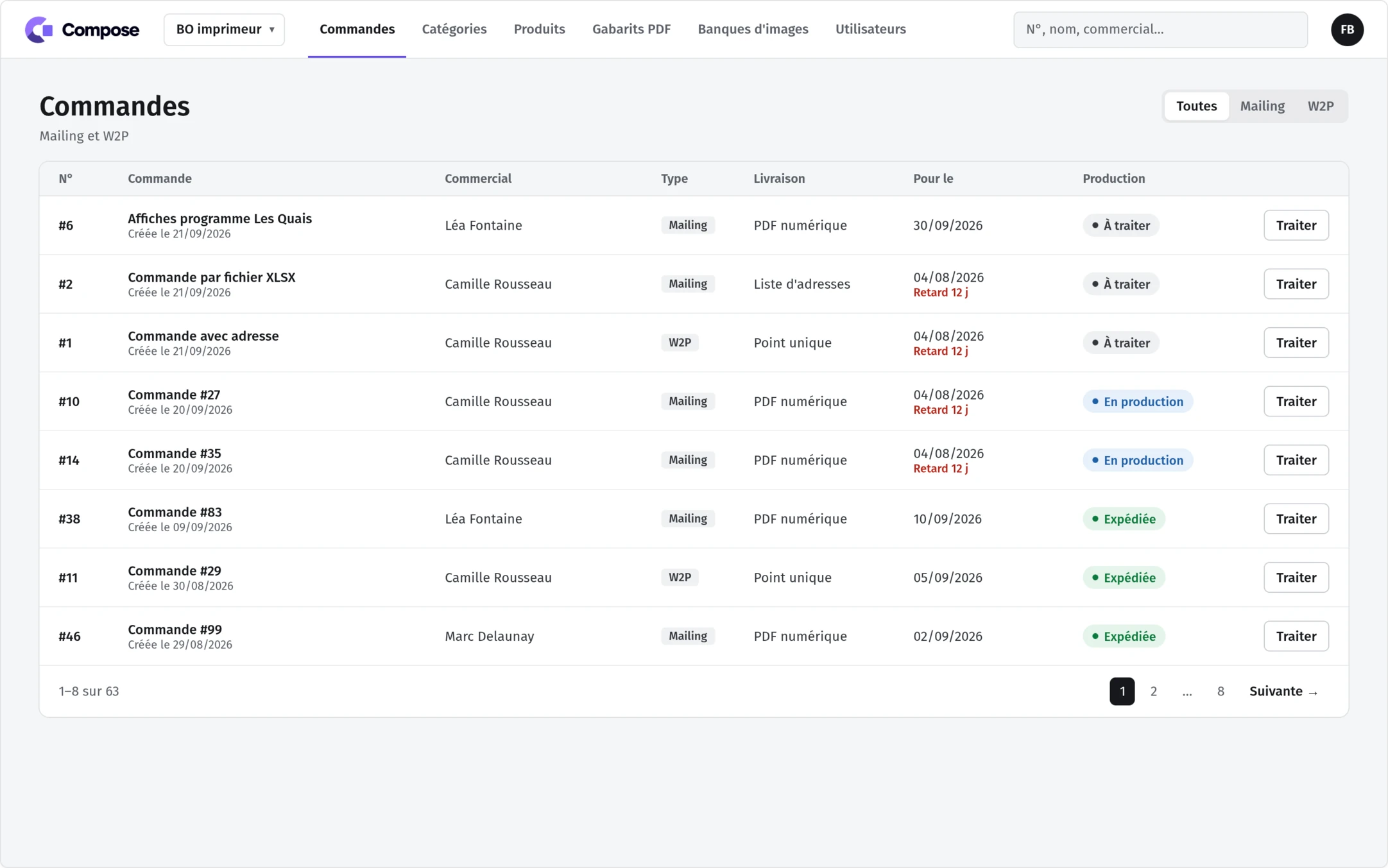Open Banques d'images tab

coord(753,30)
